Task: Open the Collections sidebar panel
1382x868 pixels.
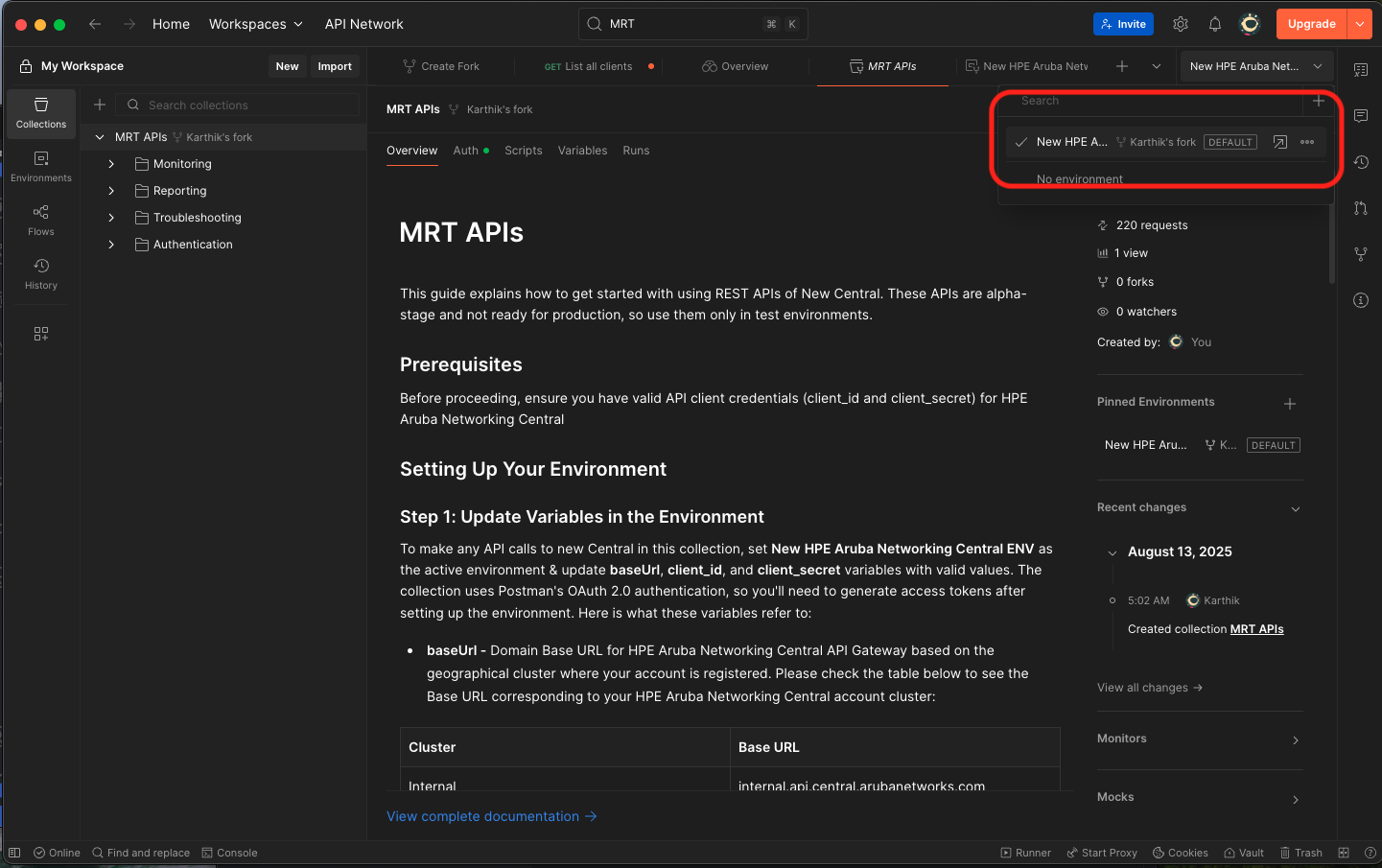Action: (x=41, y=114)
